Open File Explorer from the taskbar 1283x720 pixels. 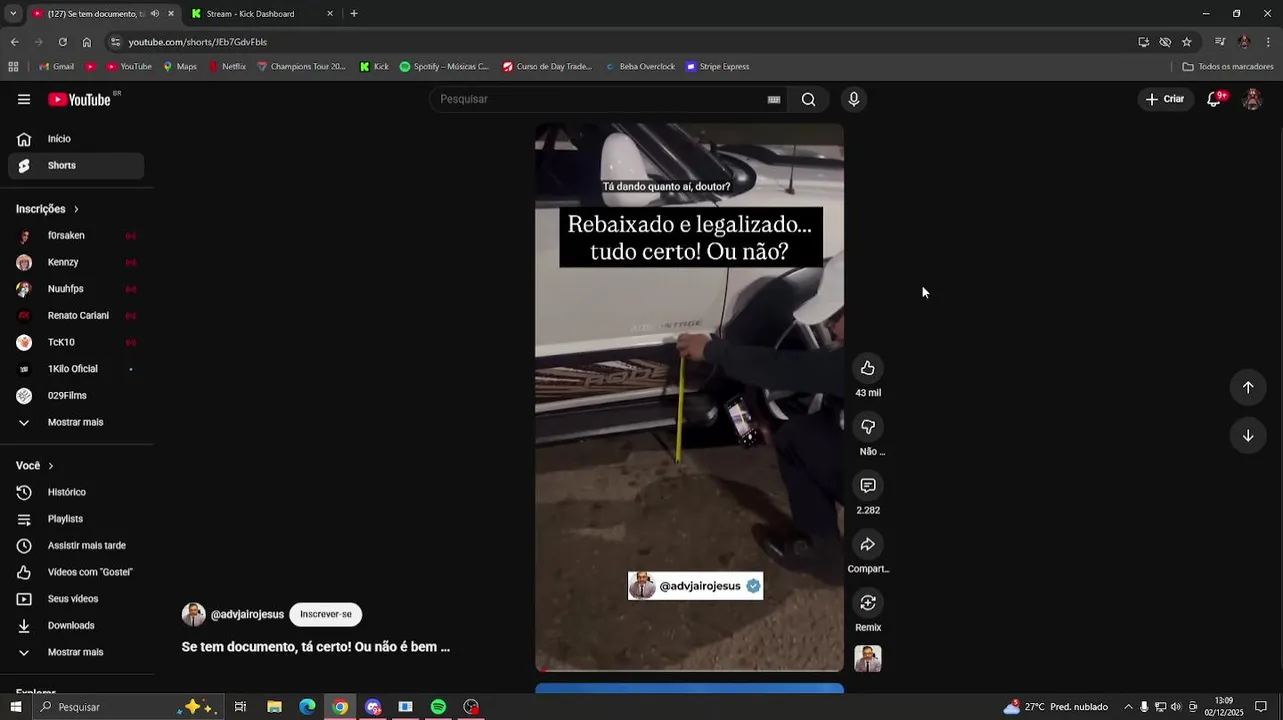[x=274, y=707]
